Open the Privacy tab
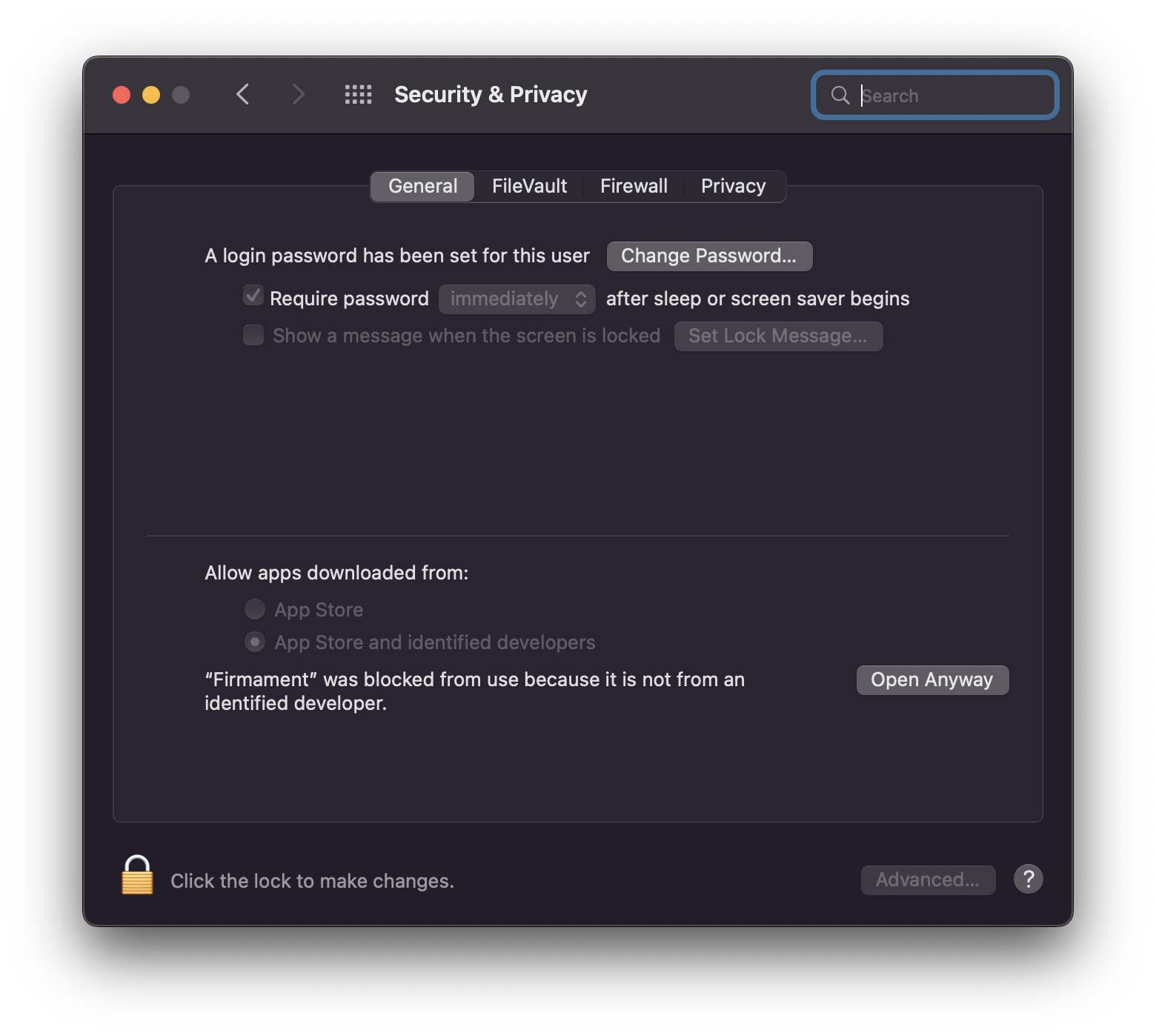This screenshot has height=1036, width=1156. tap(733, 186)
